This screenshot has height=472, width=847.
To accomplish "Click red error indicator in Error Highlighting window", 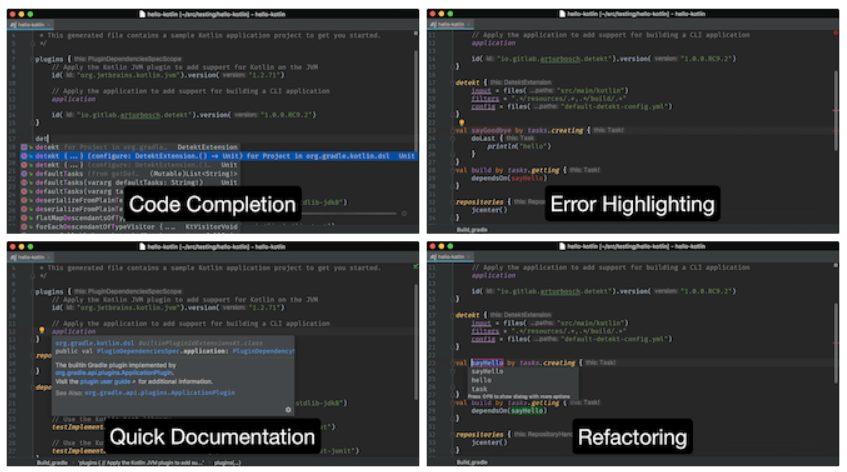I will (x=835, y=33).
